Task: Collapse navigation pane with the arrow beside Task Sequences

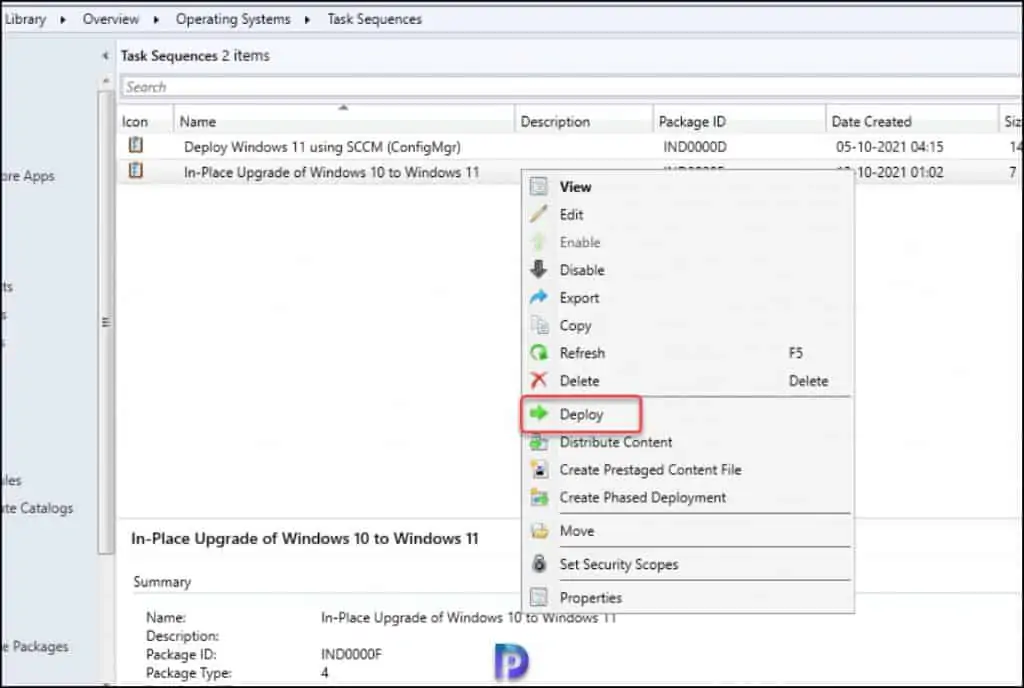Action: (x=105, y=56)
